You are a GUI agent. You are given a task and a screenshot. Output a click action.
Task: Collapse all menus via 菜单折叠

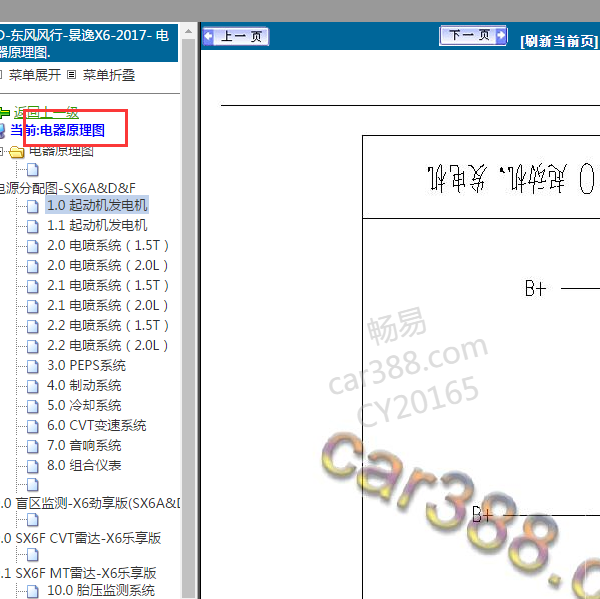point(108,75)
